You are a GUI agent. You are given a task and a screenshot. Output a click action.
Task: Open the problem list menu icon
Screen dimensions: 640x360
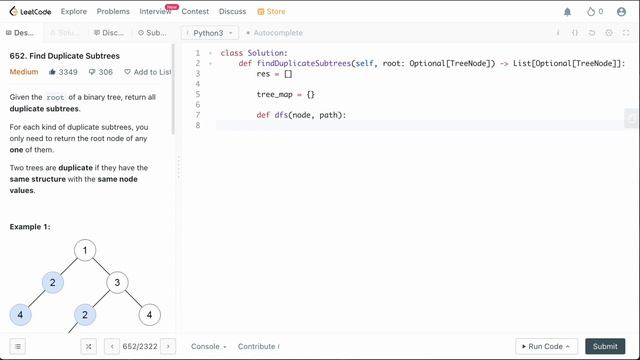tap(18, 347)
